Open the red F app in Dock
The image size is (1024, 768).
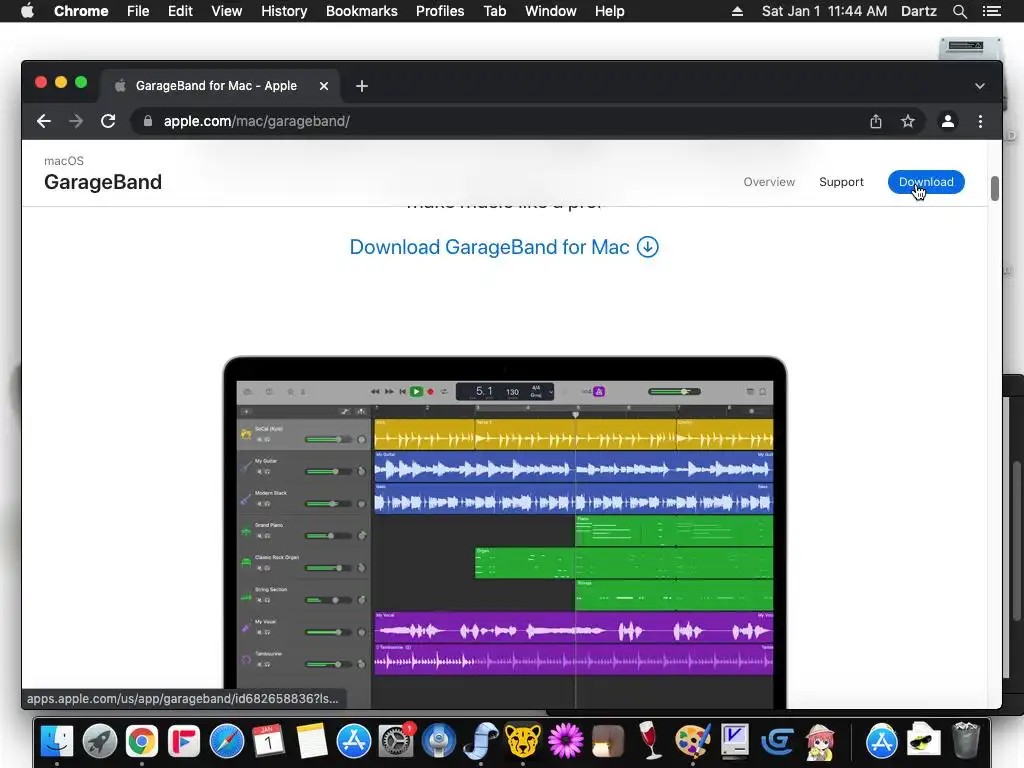pyautogui.click(x=184, y=741)
